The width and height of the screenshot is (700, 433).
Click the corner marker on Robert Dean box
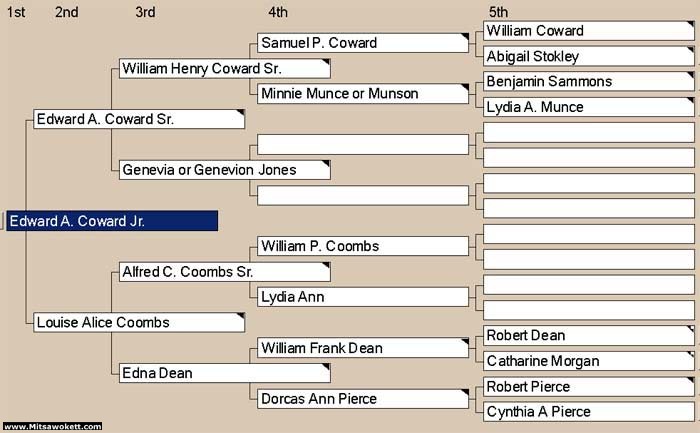[x=691, y=329]
